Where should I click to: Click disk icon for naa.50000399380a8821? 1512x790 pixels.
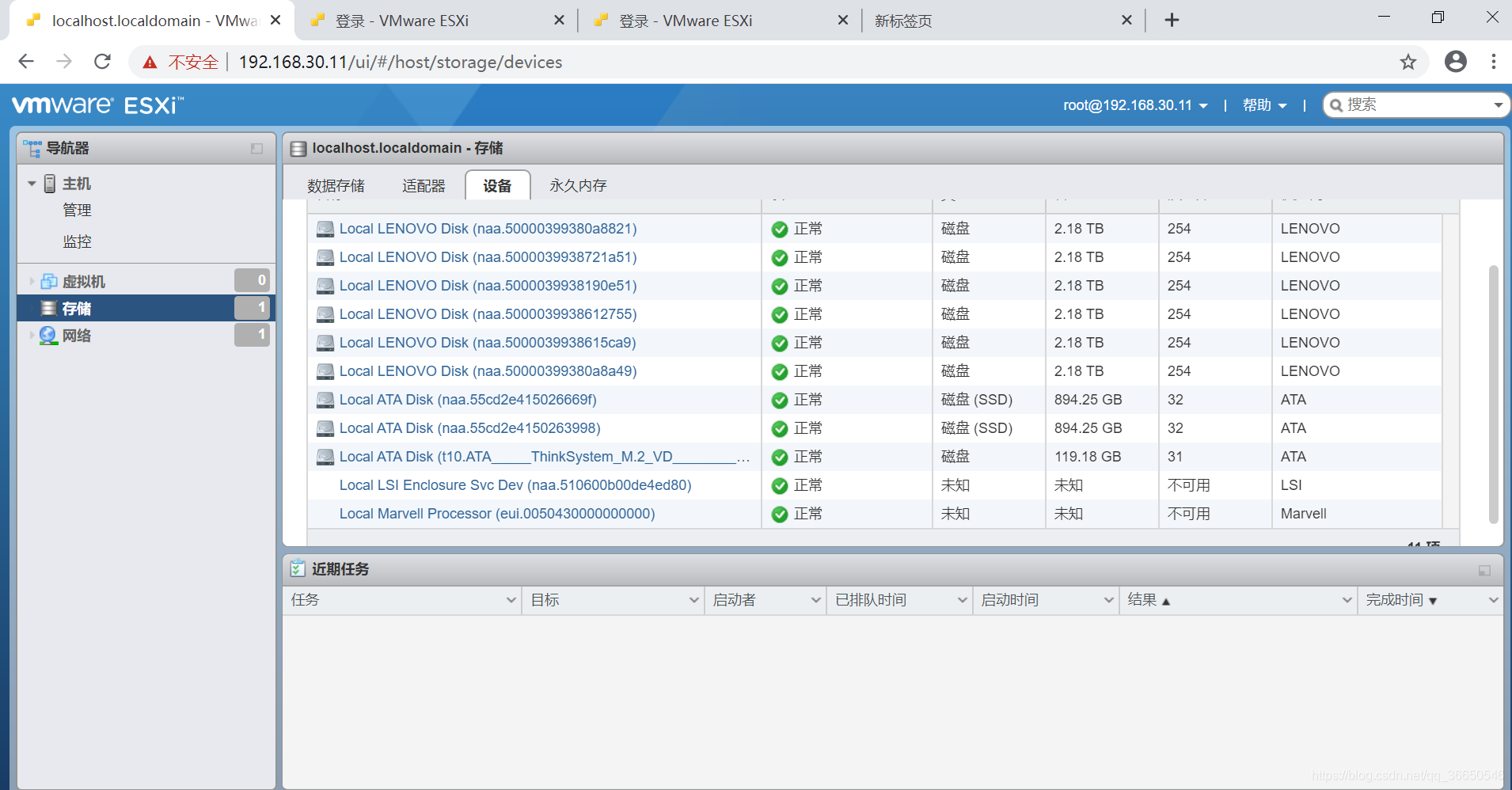[325, 229]
